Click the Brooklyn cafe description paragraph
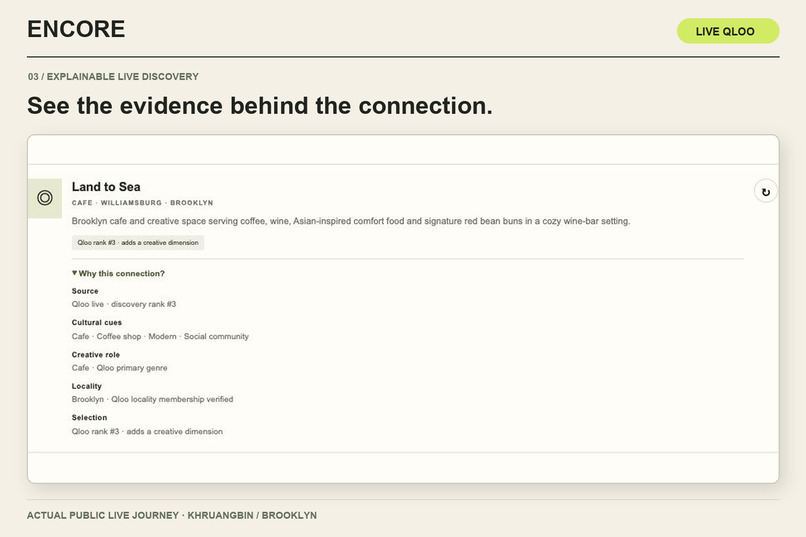Screen dimensions: 806x537 click(x=351, y=221)
